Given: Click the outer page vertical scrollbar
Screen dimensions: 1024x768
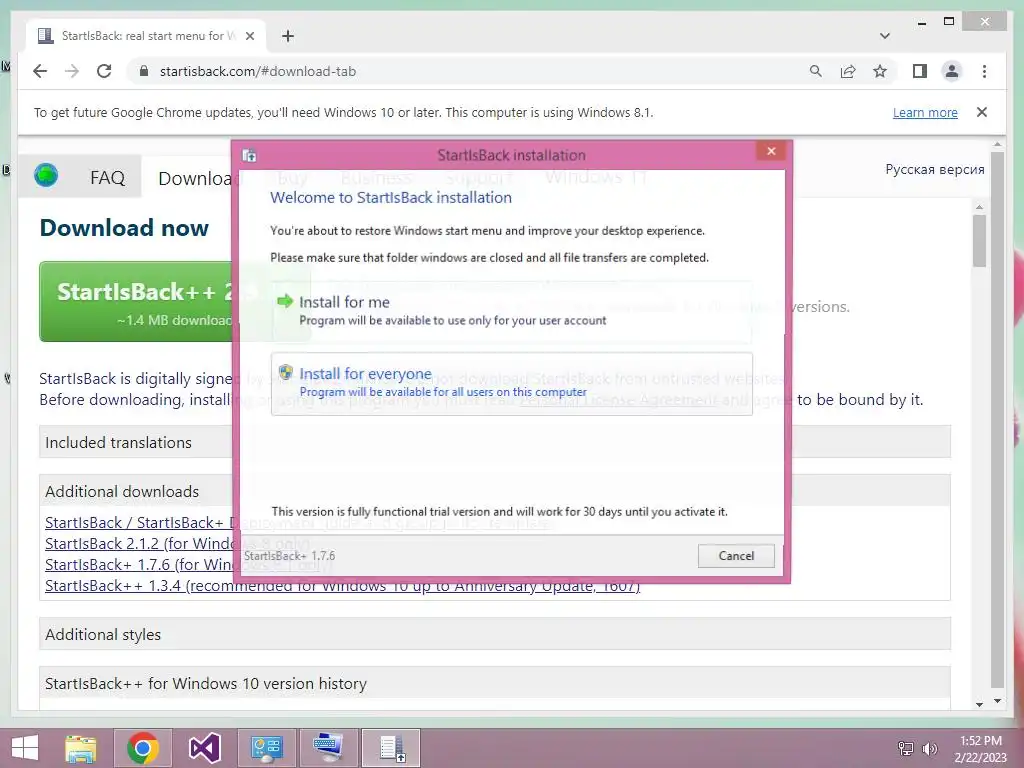Looking at the screenshot, I should (x=997, y=419).
